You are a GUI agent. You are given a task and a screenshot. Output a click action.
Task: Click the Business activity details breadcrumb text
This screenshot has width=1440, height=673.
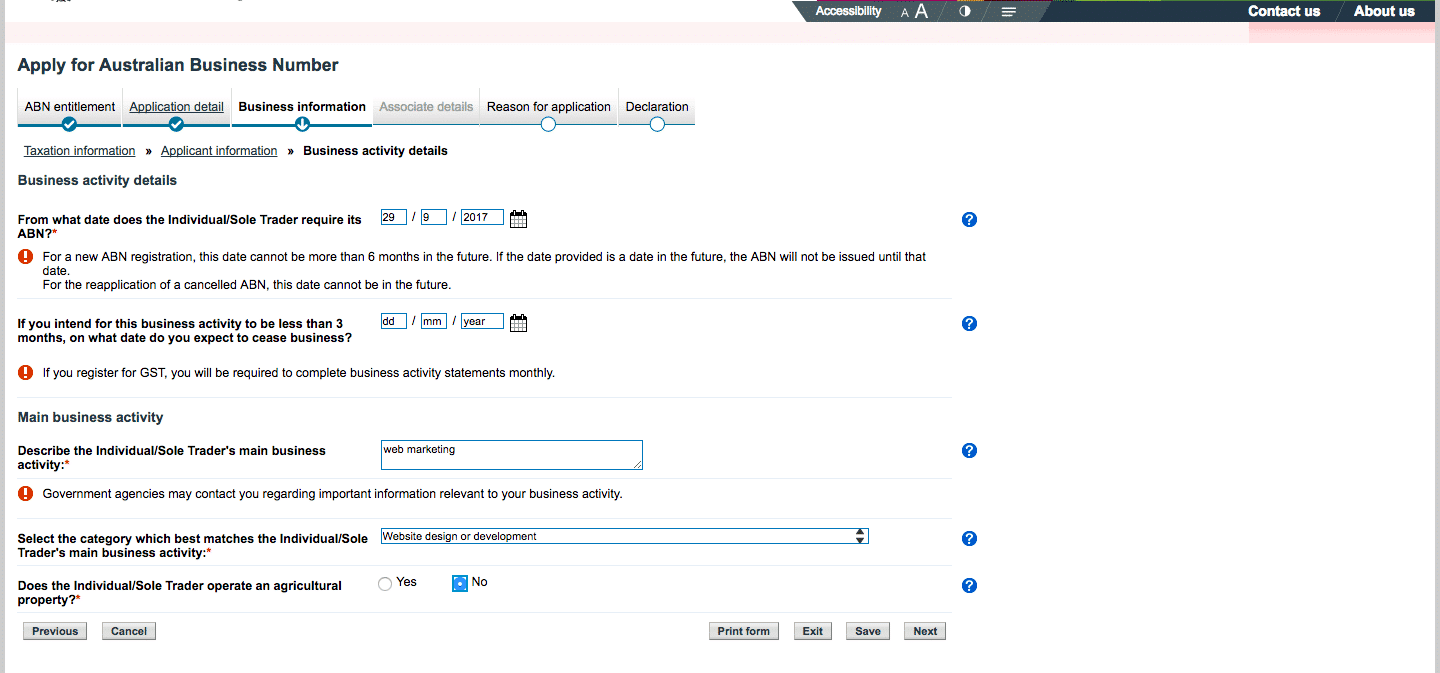[x=375, y=151]
